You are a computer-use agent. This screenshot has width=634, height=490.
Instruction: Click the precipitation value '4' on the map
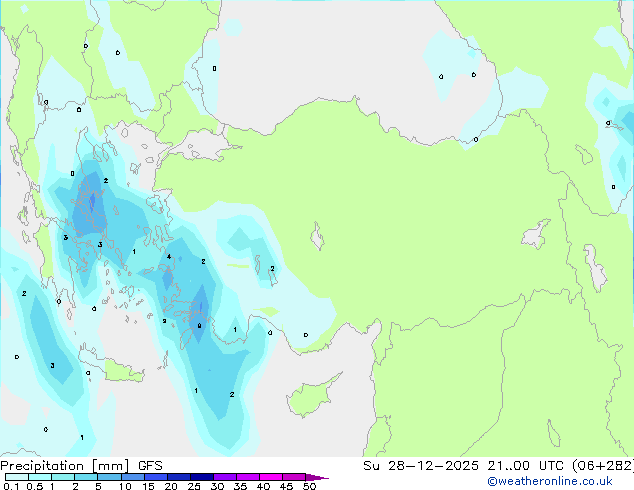[169, 256]
